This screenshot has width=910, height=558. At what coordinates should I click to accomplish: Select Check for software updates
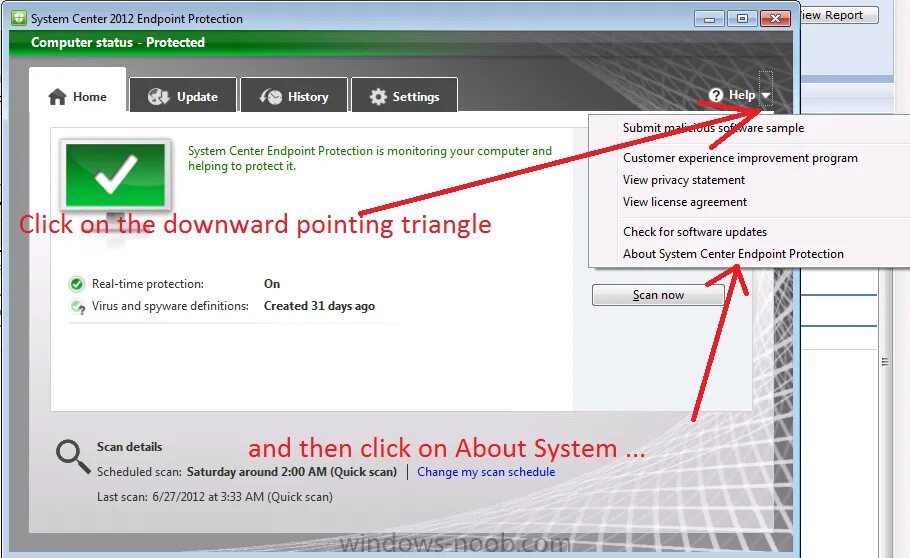click(x=695, y=232)
